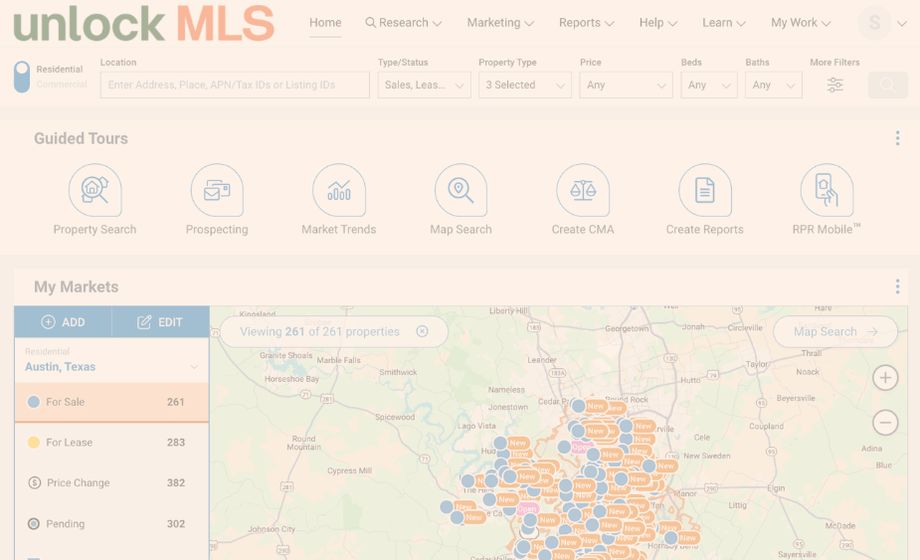Open the Property Search guided tour icon
This screenshot has width=920, height=560.
(95, 190)
